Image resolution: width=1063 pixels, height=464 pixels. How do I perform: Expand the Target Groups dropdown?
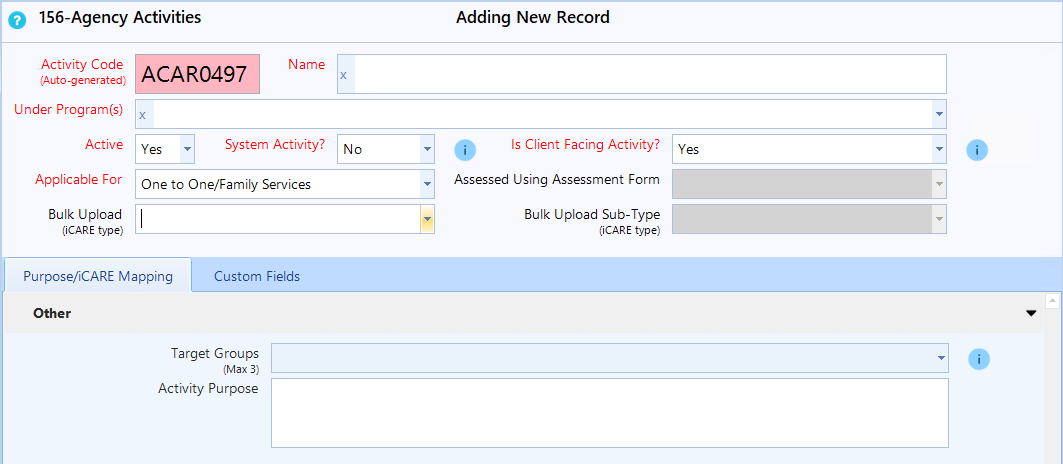(940, 358)
